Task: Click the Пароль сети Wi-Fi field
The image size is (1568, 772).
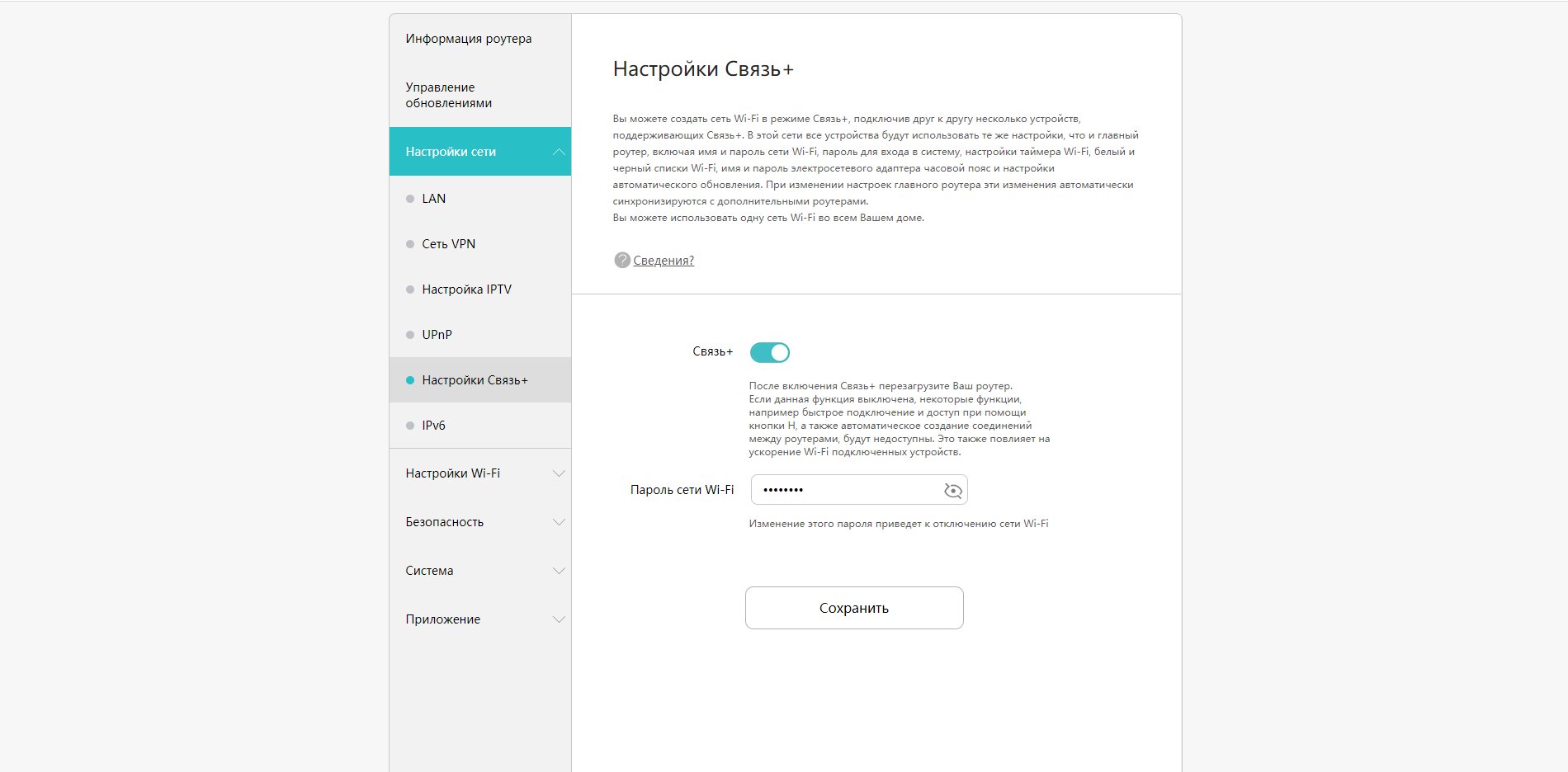Action: pyautogui.click(x=859, y=490)
